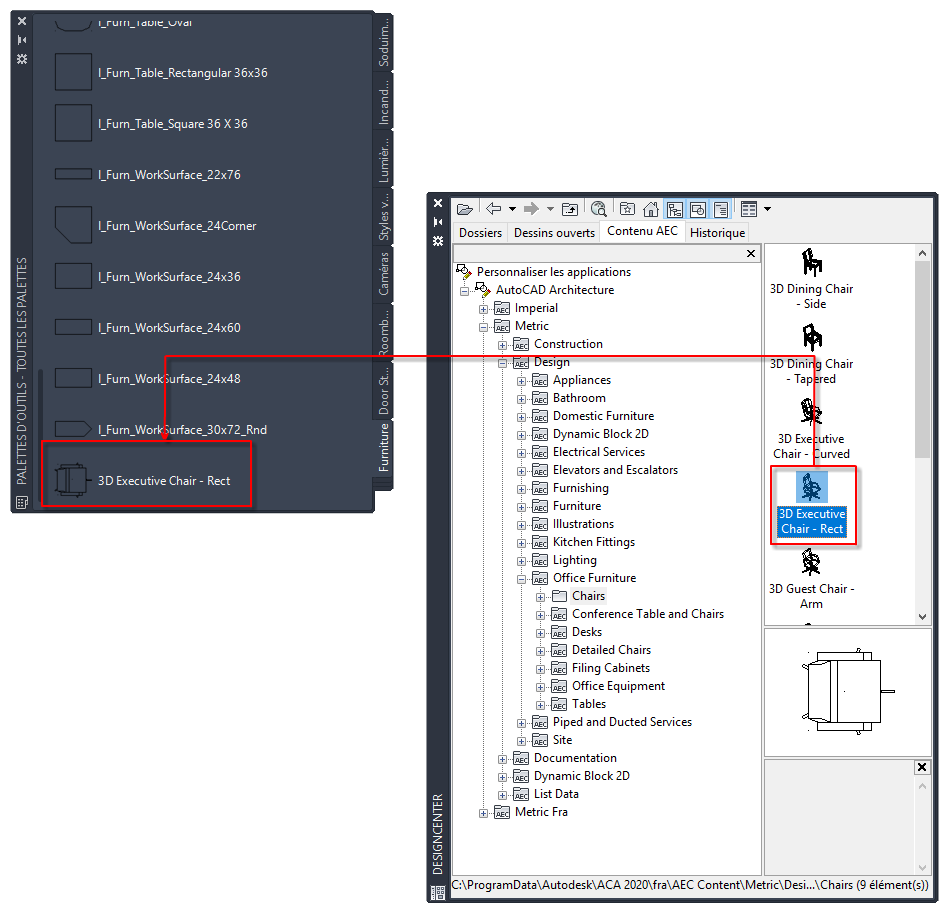Open DesignCenter properties gear icon
This screenshot has height=910, width=945.
438,241
